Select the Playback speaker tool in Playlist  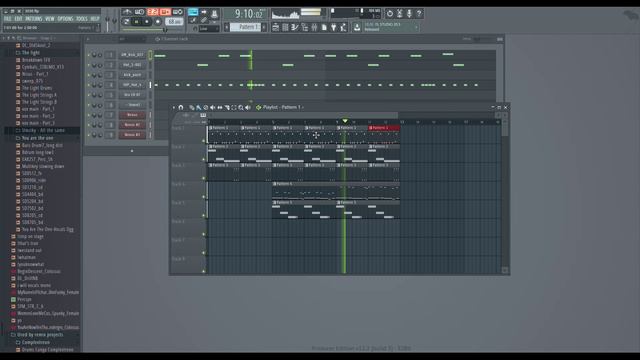[x=248, y=107]
